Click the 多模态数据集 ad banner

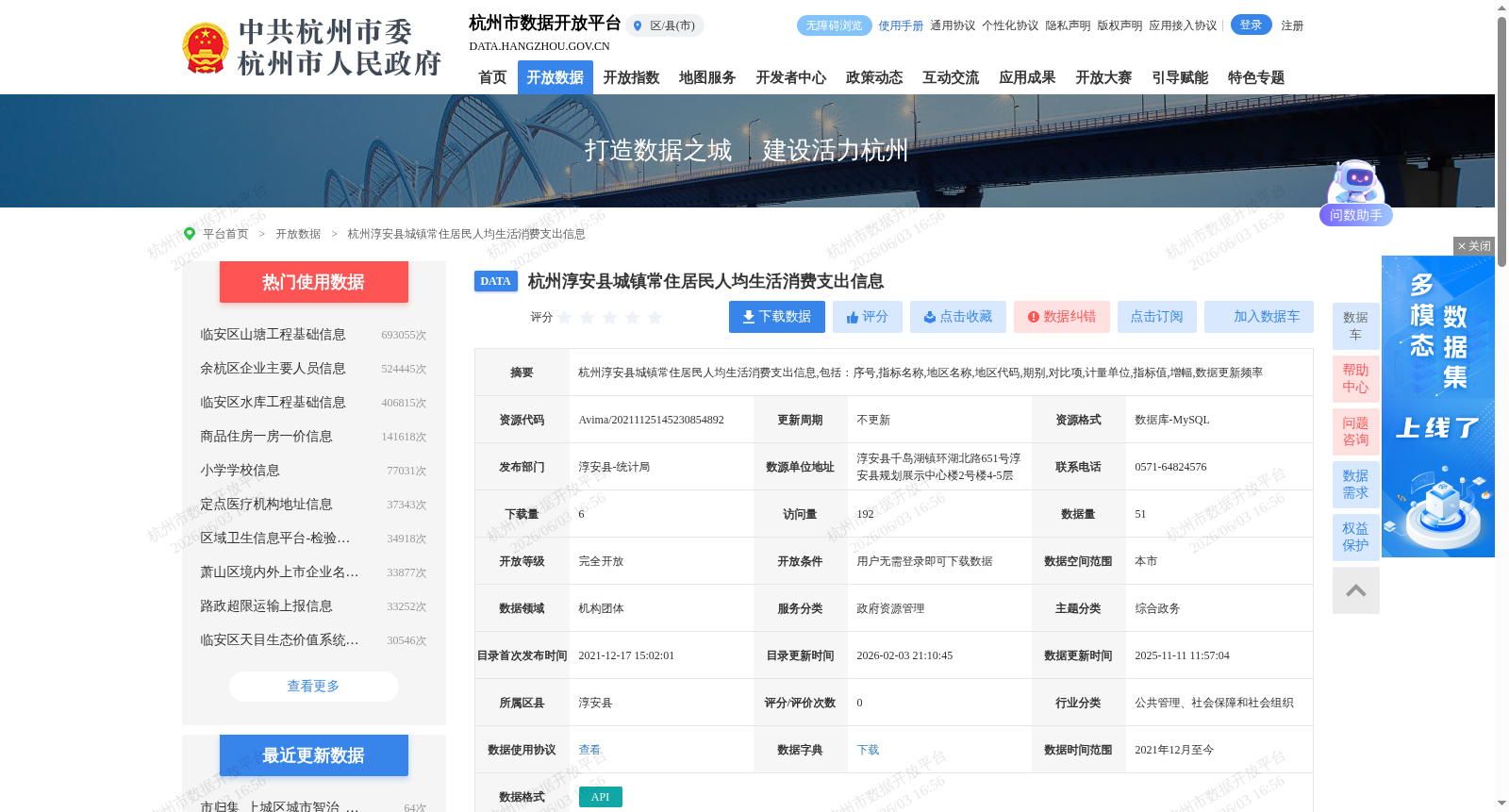(x=1438, y=406)
